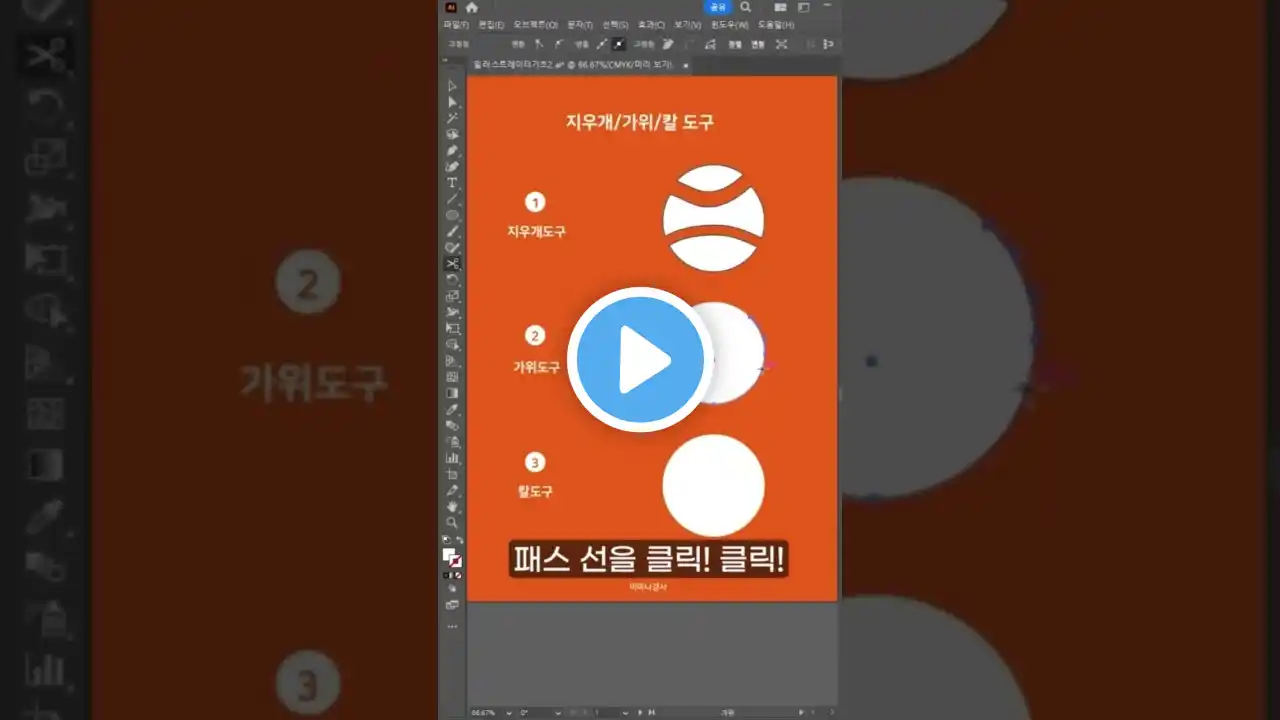Screen dimensions: 1280x720
Task: Select the document tab 일러스트레이터기초2
Action: 572,65
